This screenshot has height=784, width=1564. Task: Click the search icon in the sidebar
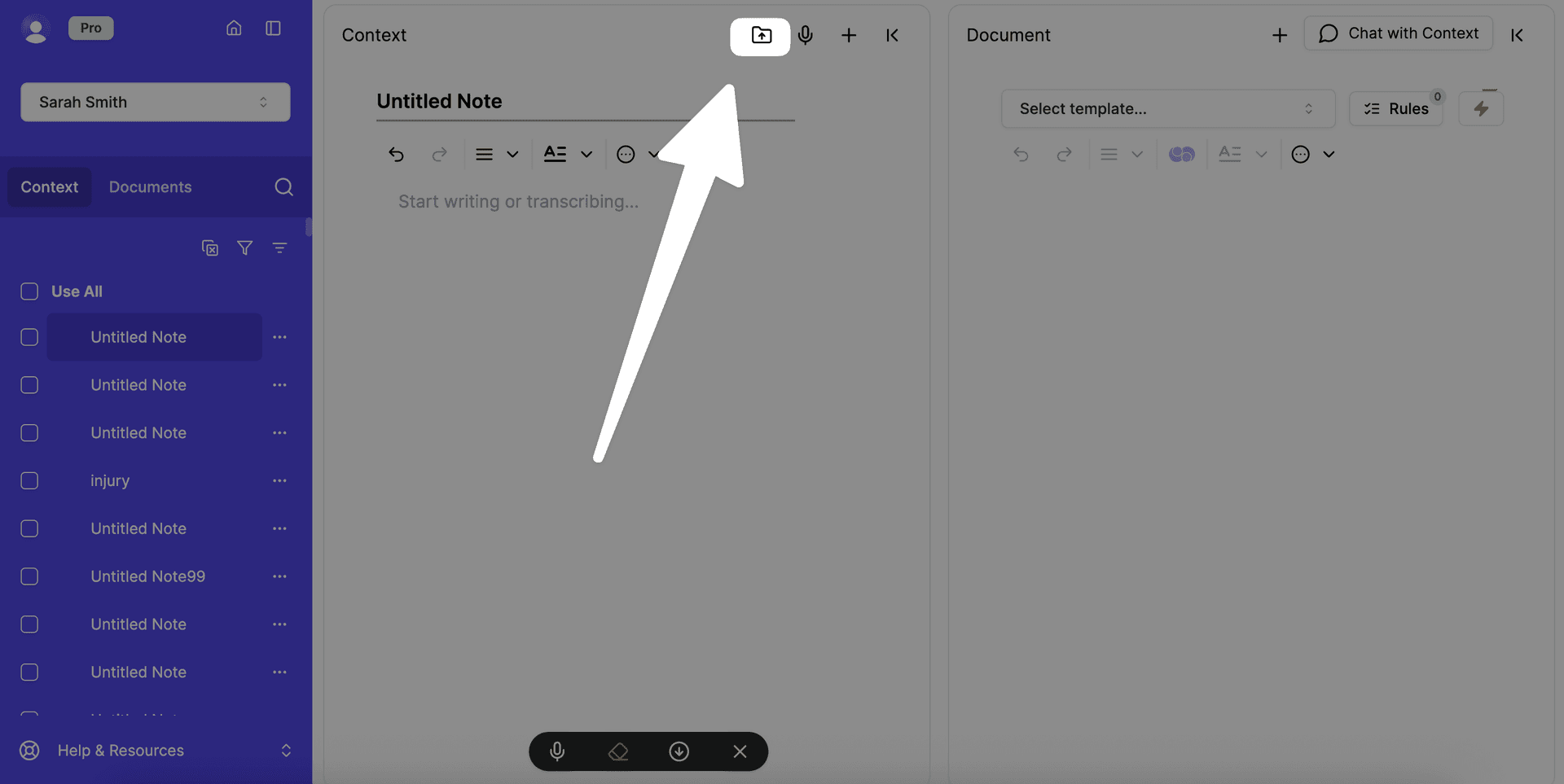click(x=283, y=186)
